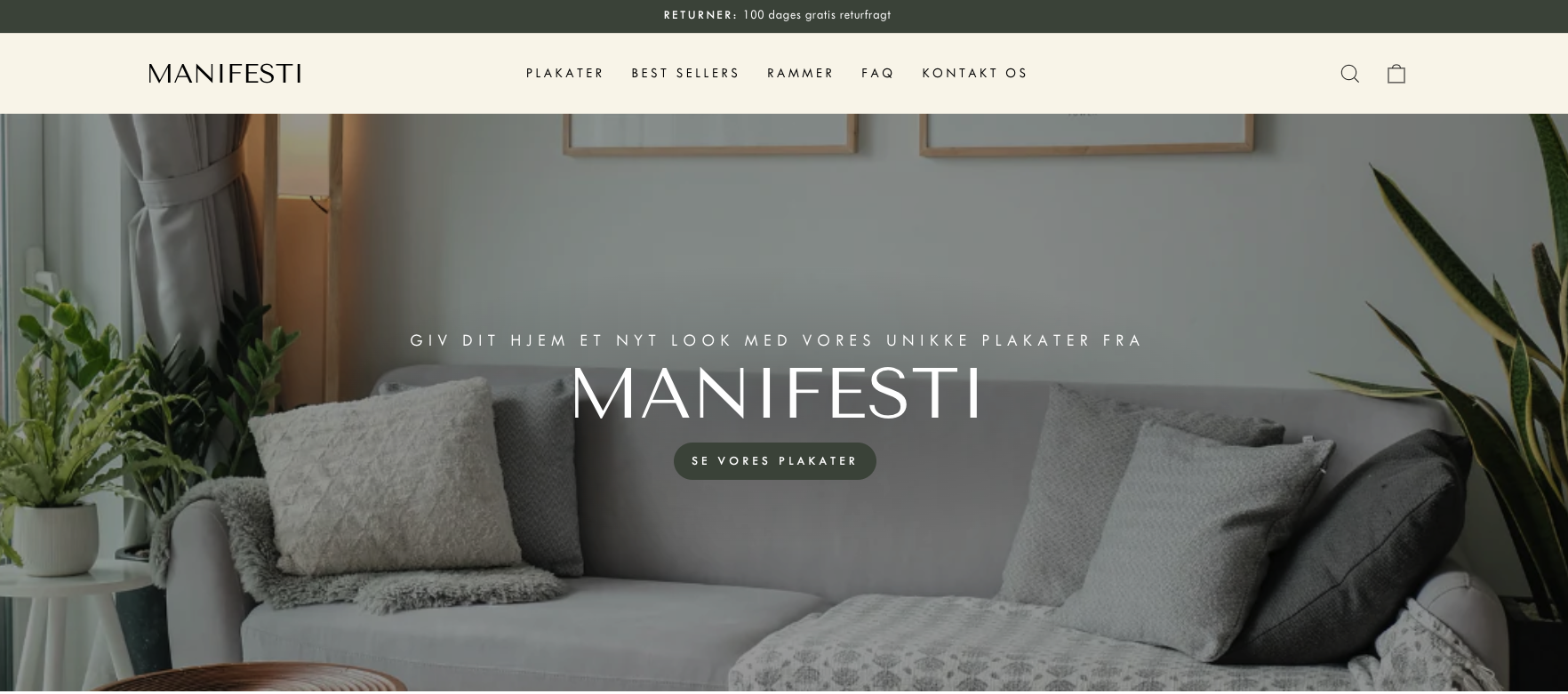
Task: Navigate to KONTAKT OS page
Action: (975, 74)
